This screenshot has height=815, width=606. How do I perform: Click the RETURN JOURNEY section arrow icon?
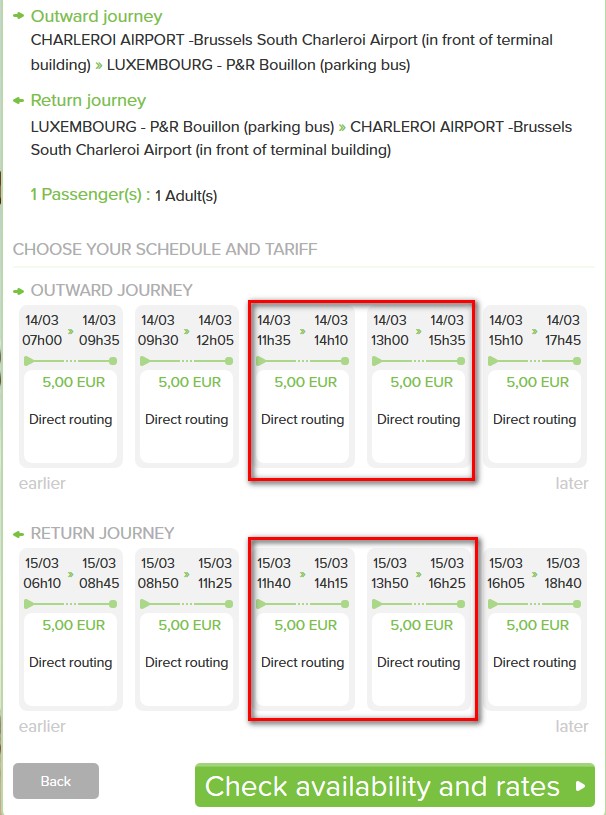pyautogui.click(x=19, y=534)
